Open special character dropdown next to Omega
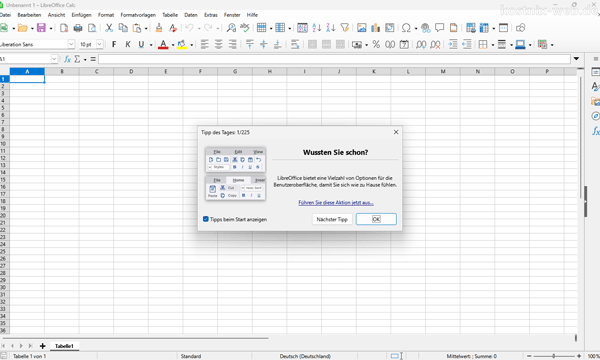 [x=416, y=28]
